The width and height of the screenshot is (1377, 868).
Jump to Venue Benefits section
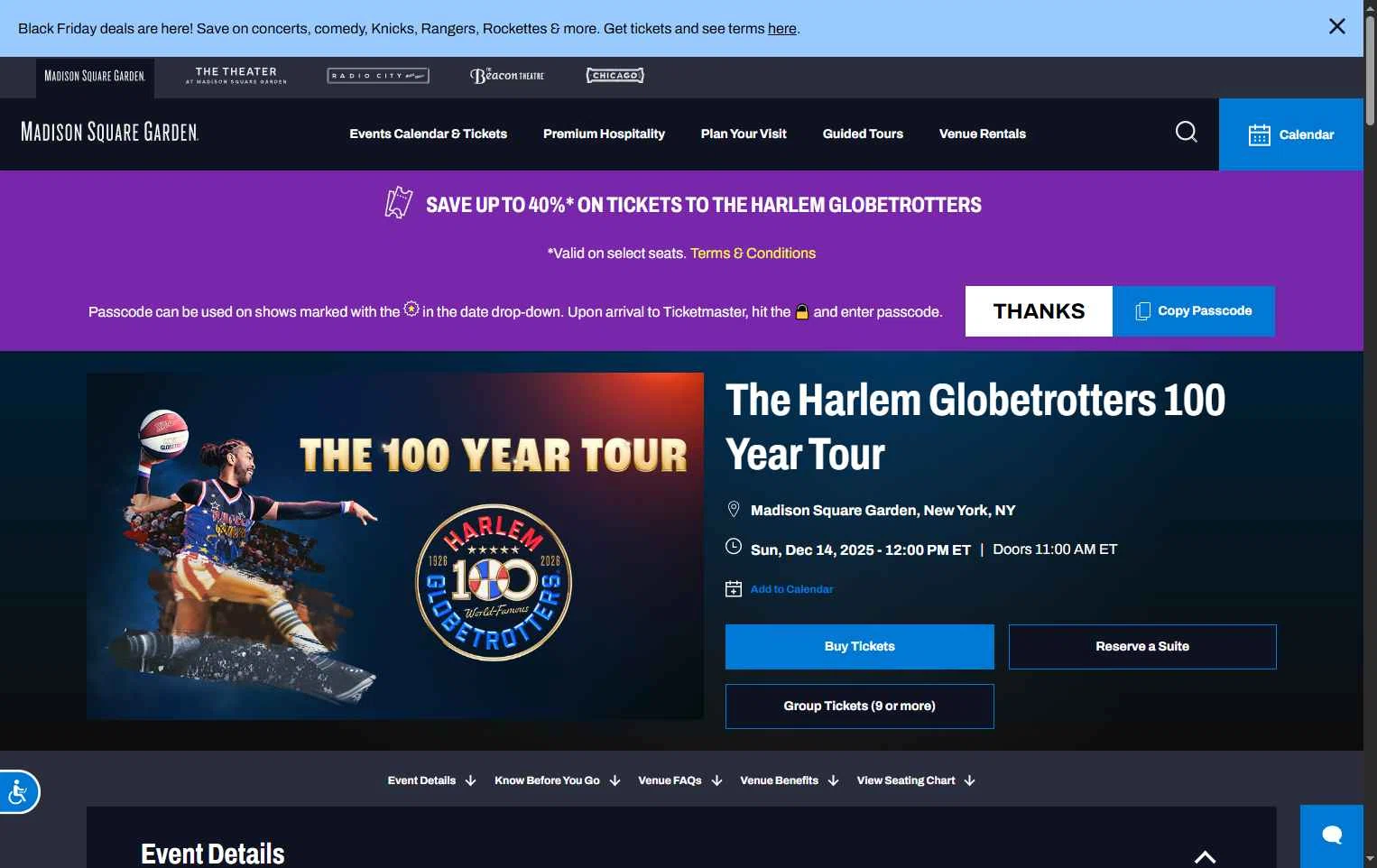click(789, 780)
